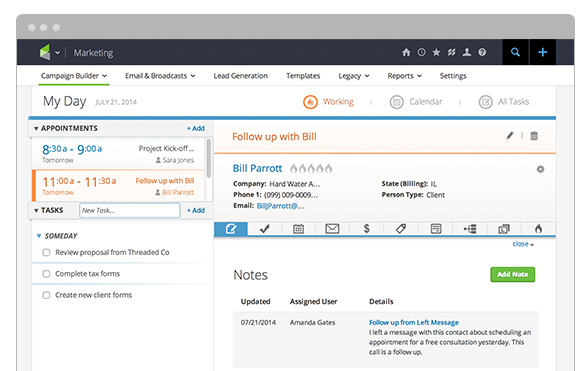This screenshot has height=371, width=578.
Task: Click the plus quick-add icon
Action: 543,52
